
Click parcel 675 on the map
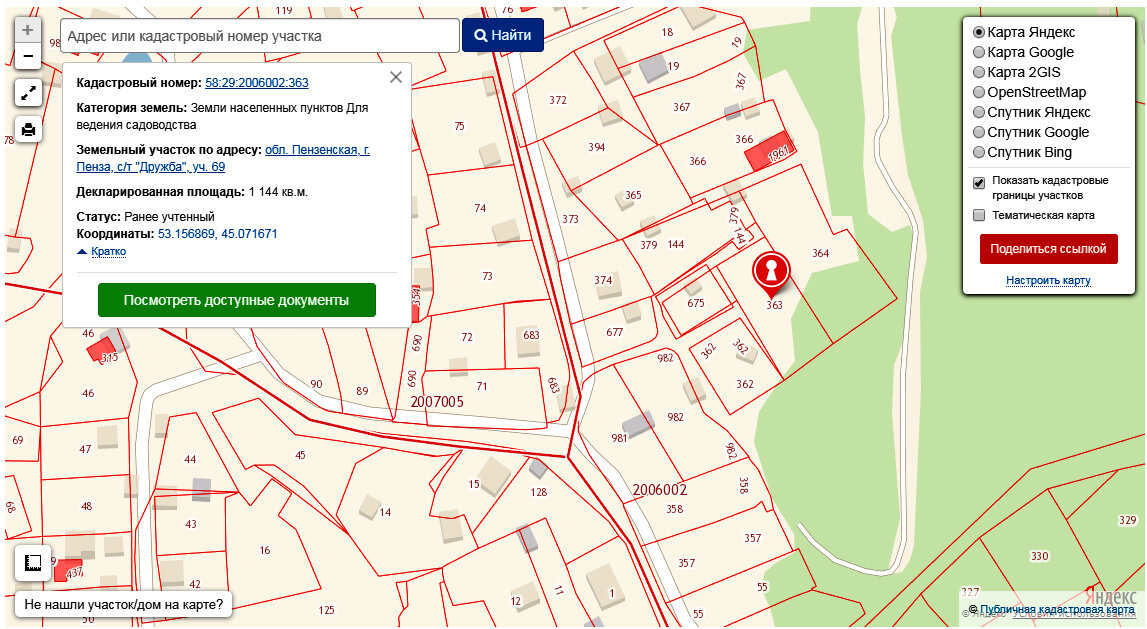[x=696, y=303]
